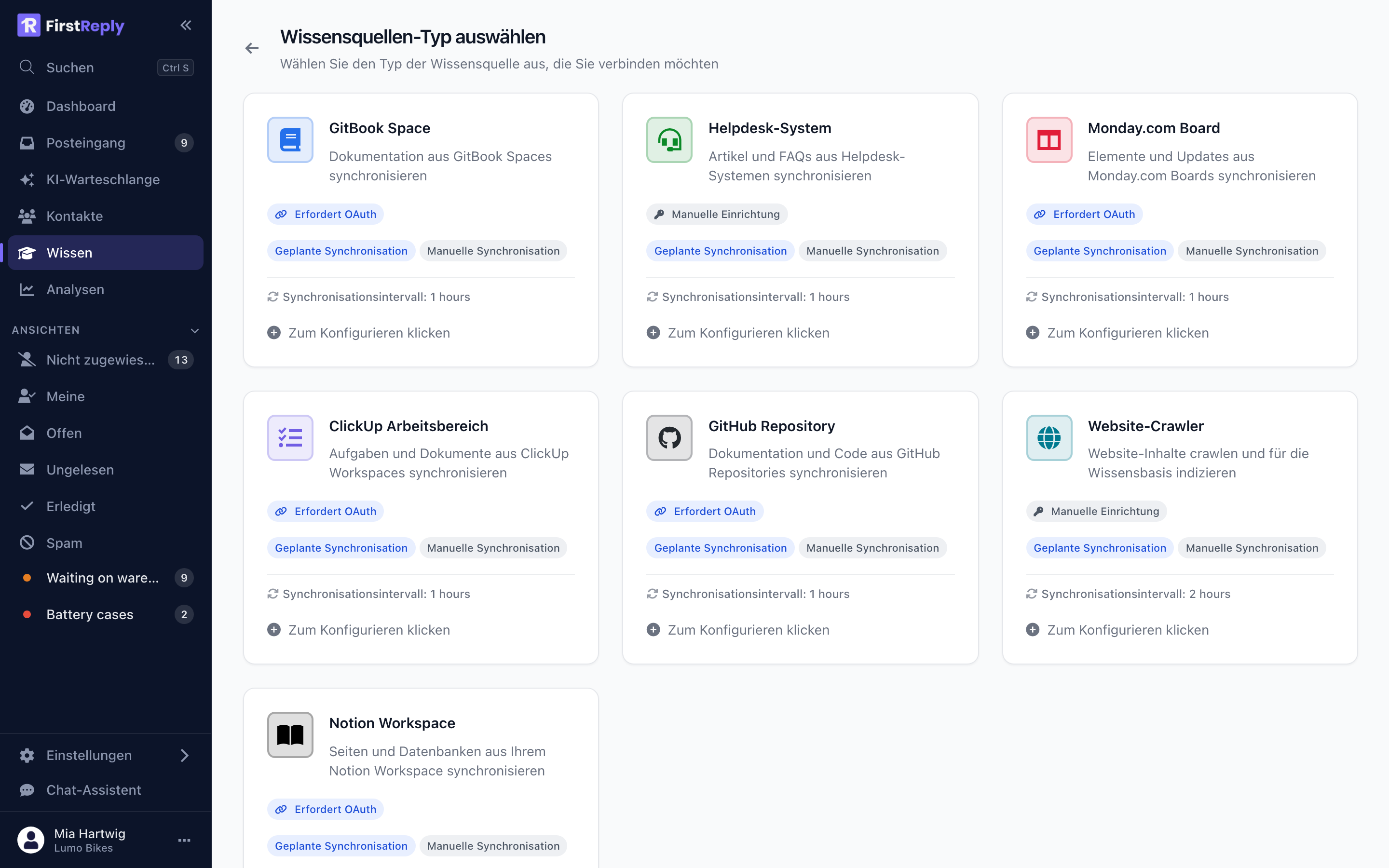Screen dimensions: 1389x868
Task: Expand Einstellungen with the right chevron
Action: [x=185, y=756]
